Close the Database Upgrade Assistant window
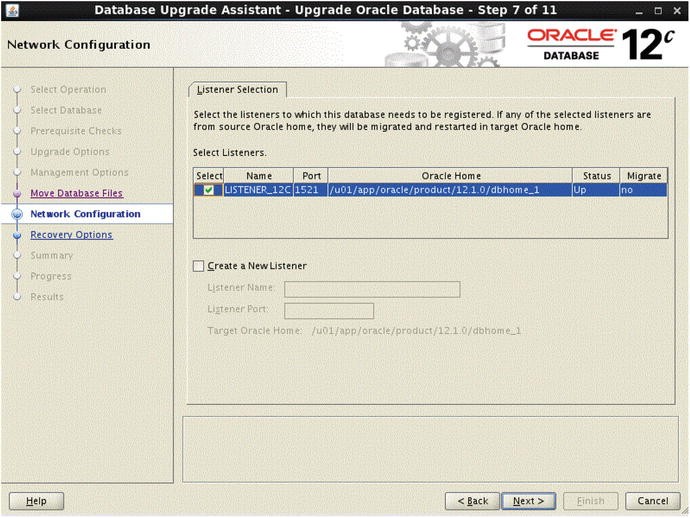The image size is (690, 518). point(677,11)
